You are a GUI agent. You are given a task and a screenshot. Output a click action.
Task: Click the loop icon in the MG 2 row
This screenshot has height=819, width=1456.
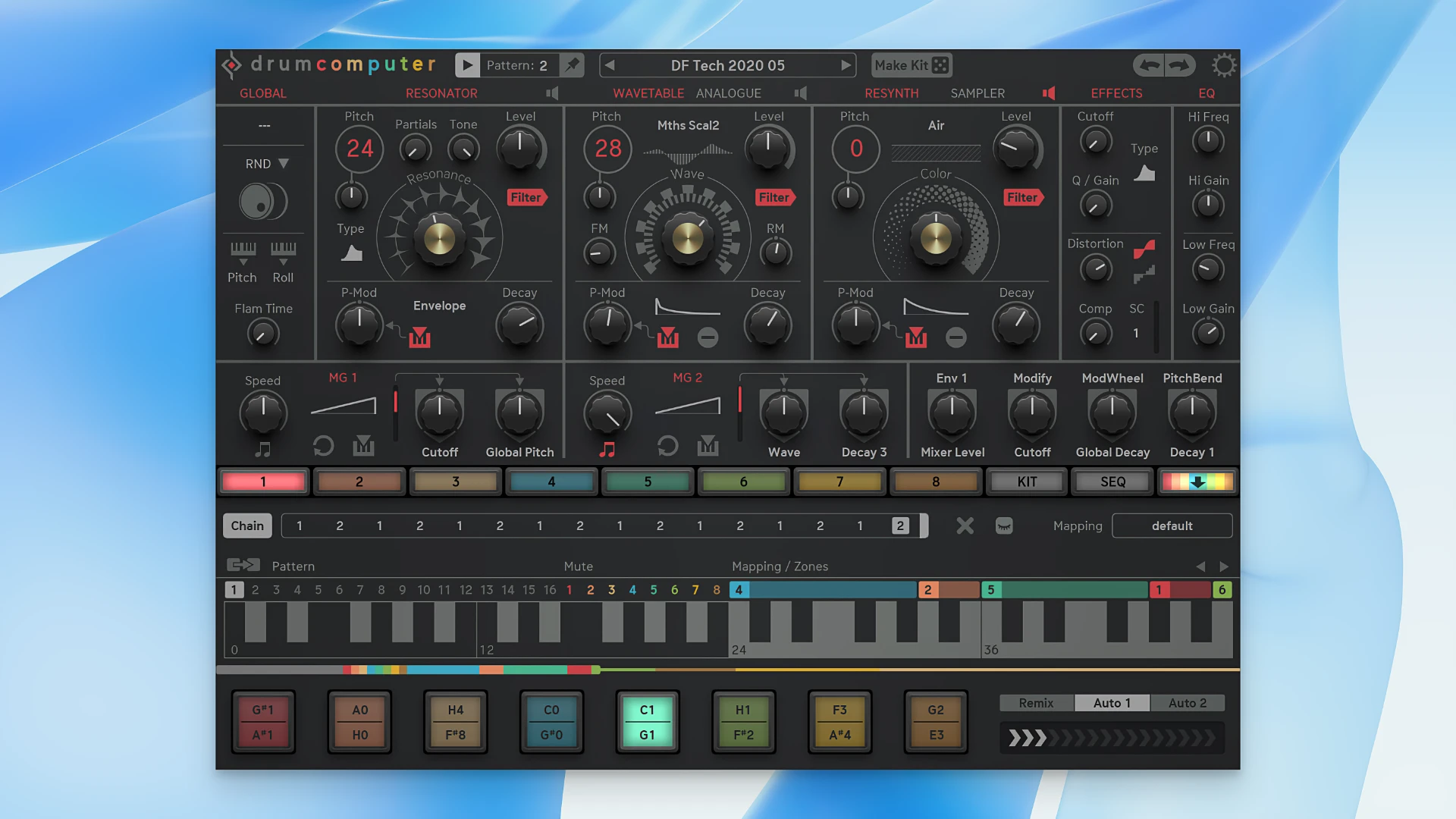point(667,446)
